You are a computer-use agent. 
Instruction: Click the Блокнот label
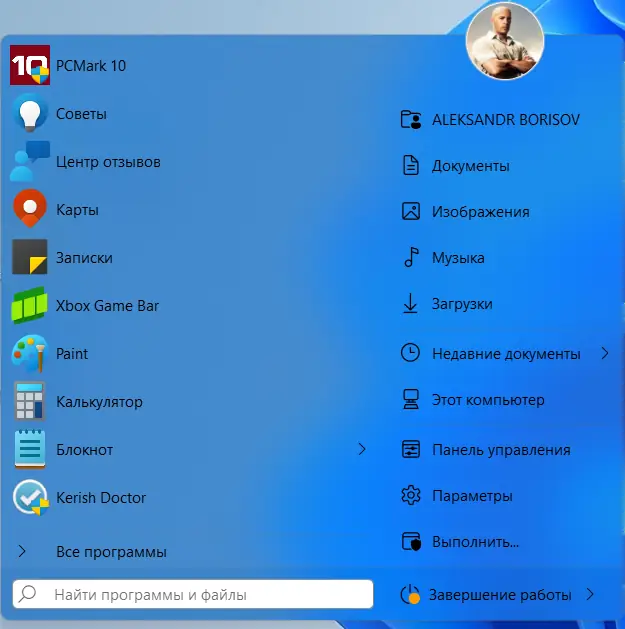[x=84, y=450]
